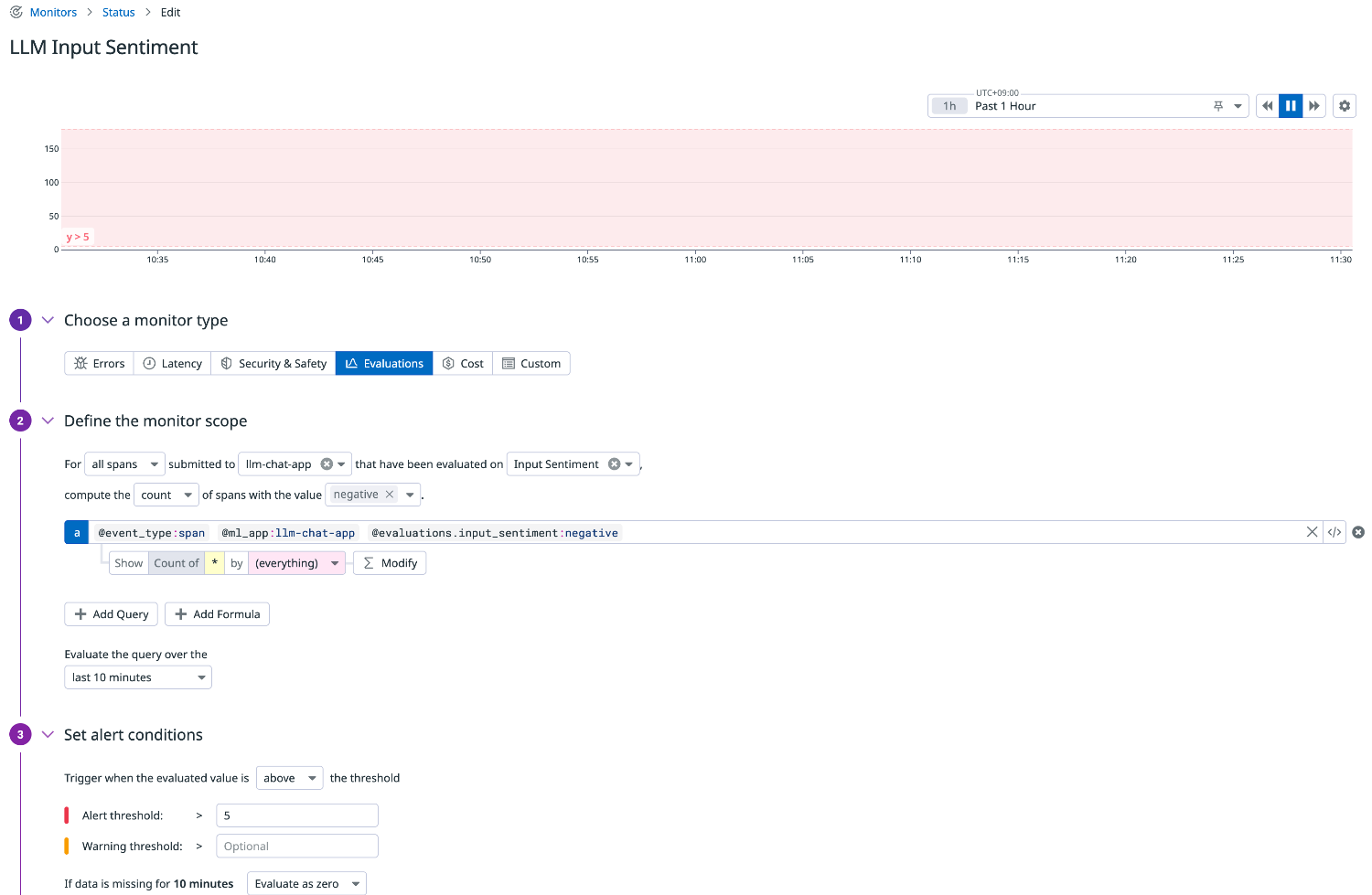Select the Custom monitor type tab

pyautogui.click(x=531, y=364)
